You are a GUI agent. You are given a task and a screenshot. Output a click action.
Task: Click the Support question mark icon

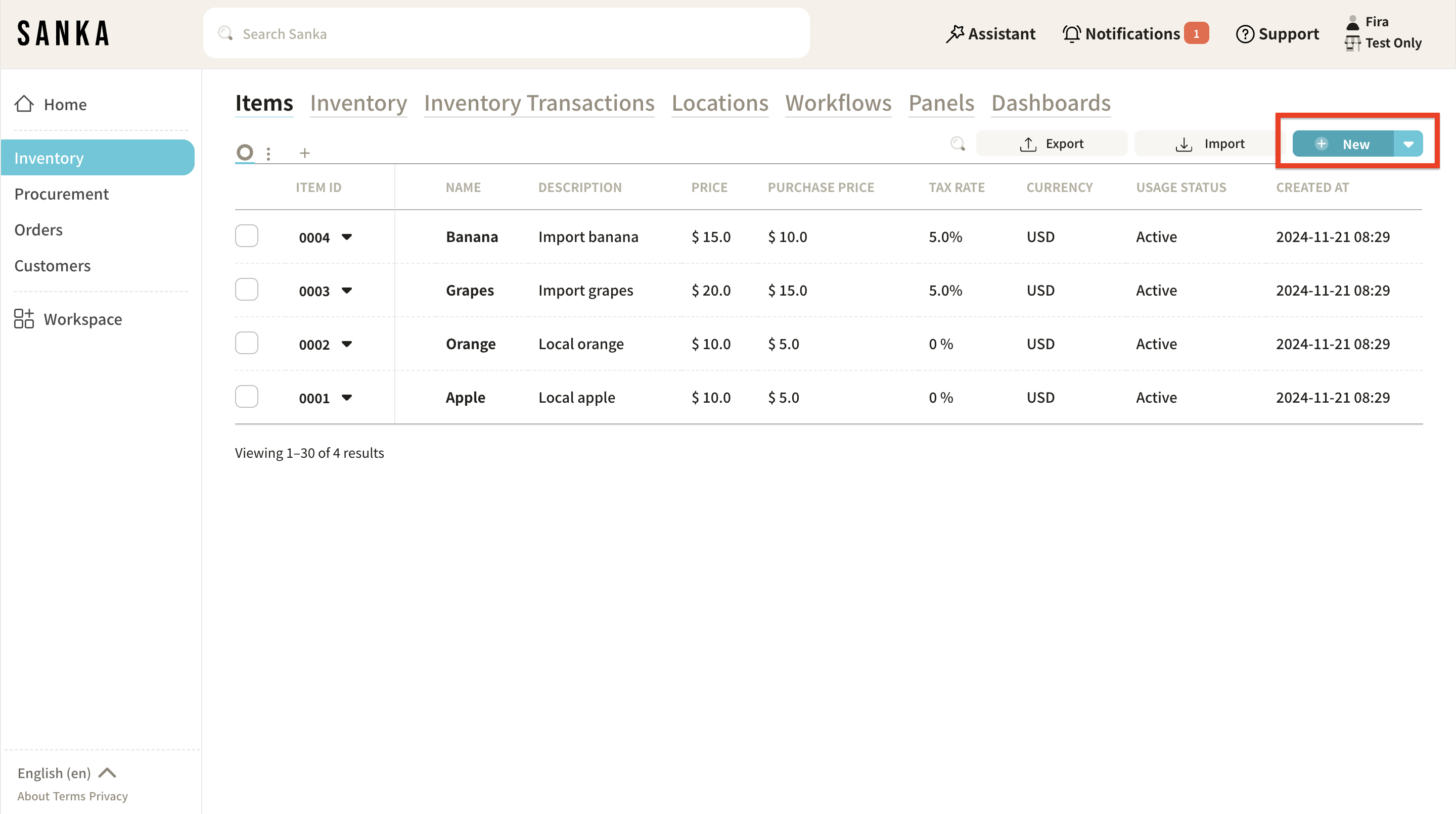click(1245, 34)
